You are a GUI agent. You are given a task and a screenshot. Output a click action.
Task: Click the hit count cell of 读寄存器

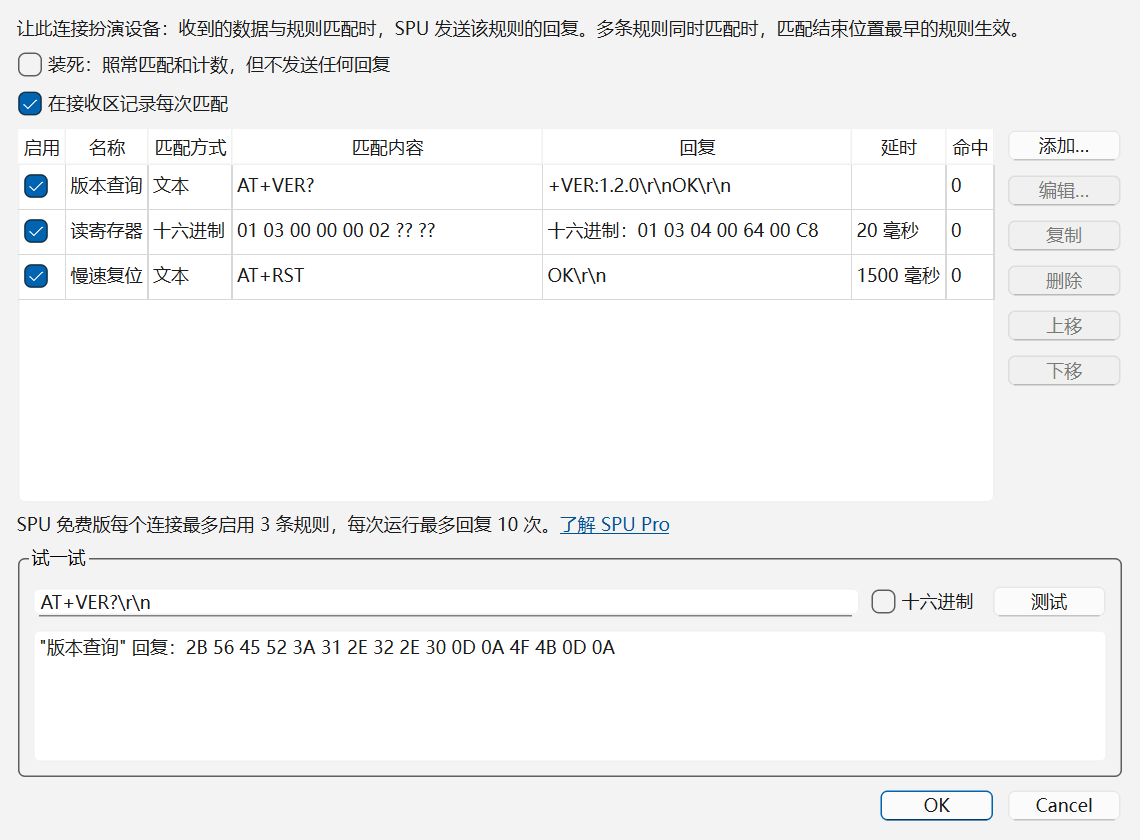click(x=970, y=231)
